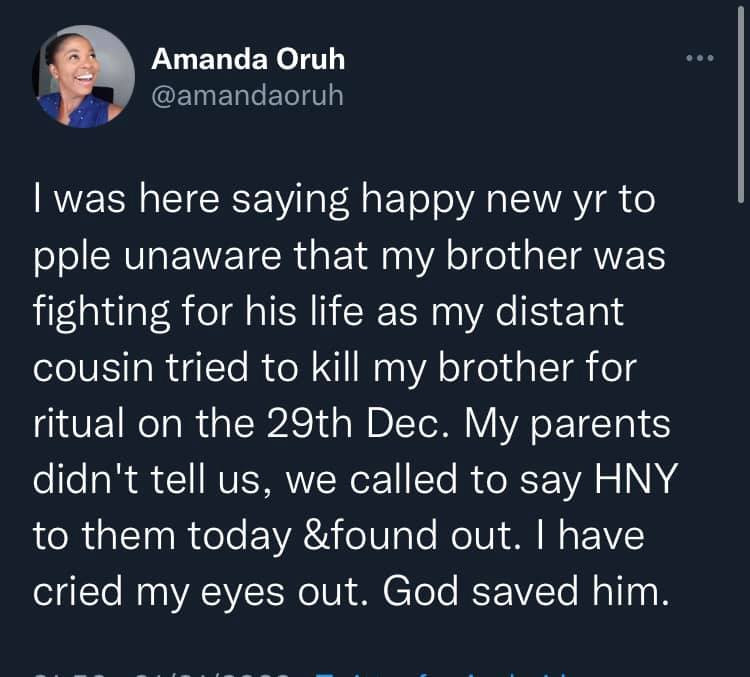Click the scrollbar thumb on the right edge

(x=740, y=100)
